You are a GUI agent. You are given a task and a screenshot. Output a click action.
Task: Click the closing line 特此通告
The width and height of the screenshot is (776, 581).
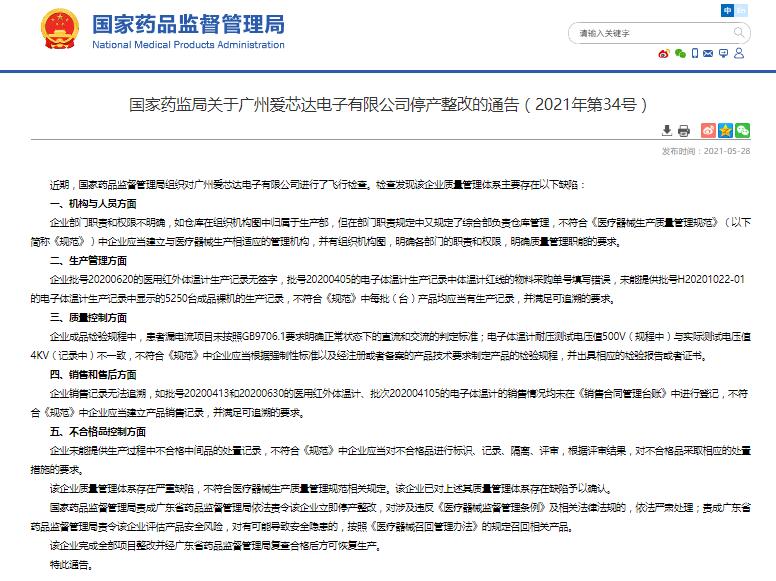pos(71,564)
